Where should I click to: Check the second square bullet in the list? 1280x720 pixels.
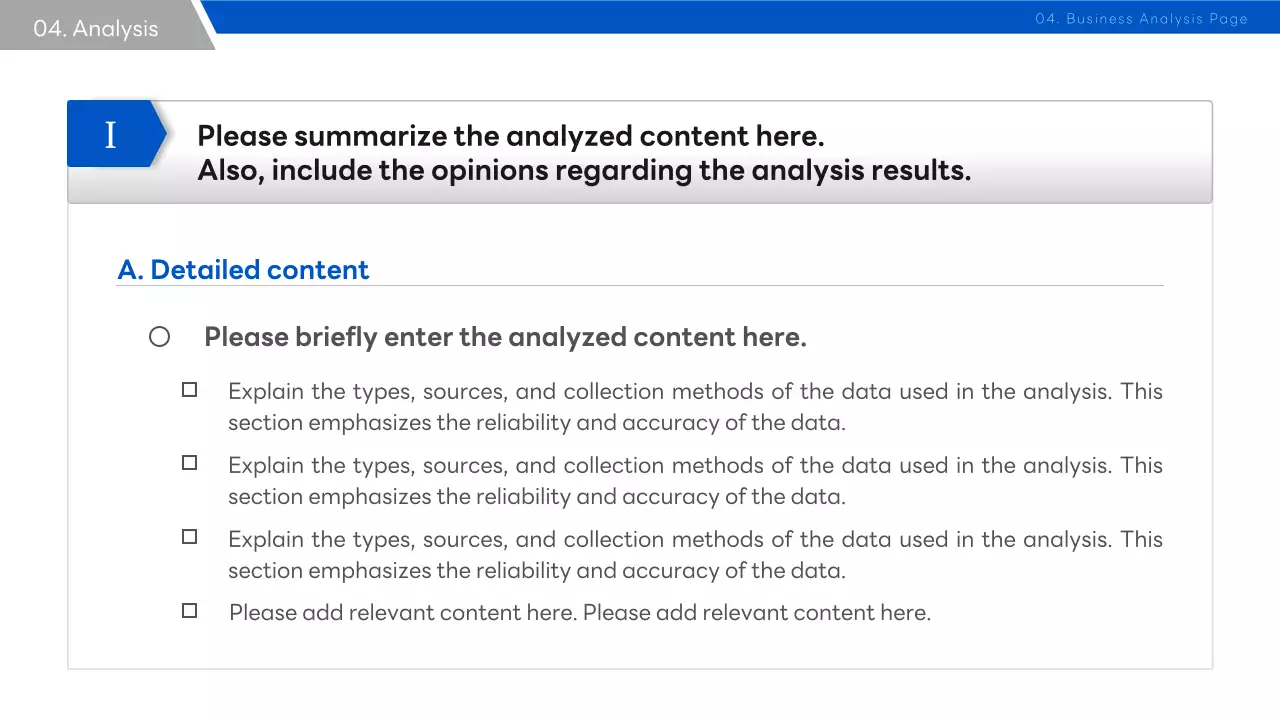click(189, 463)
